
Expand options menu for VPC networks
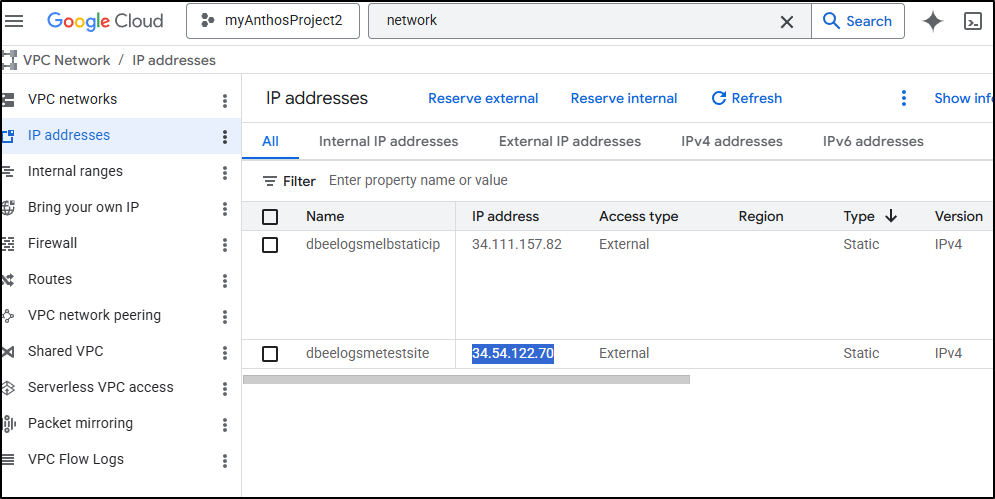click(225, 100)
